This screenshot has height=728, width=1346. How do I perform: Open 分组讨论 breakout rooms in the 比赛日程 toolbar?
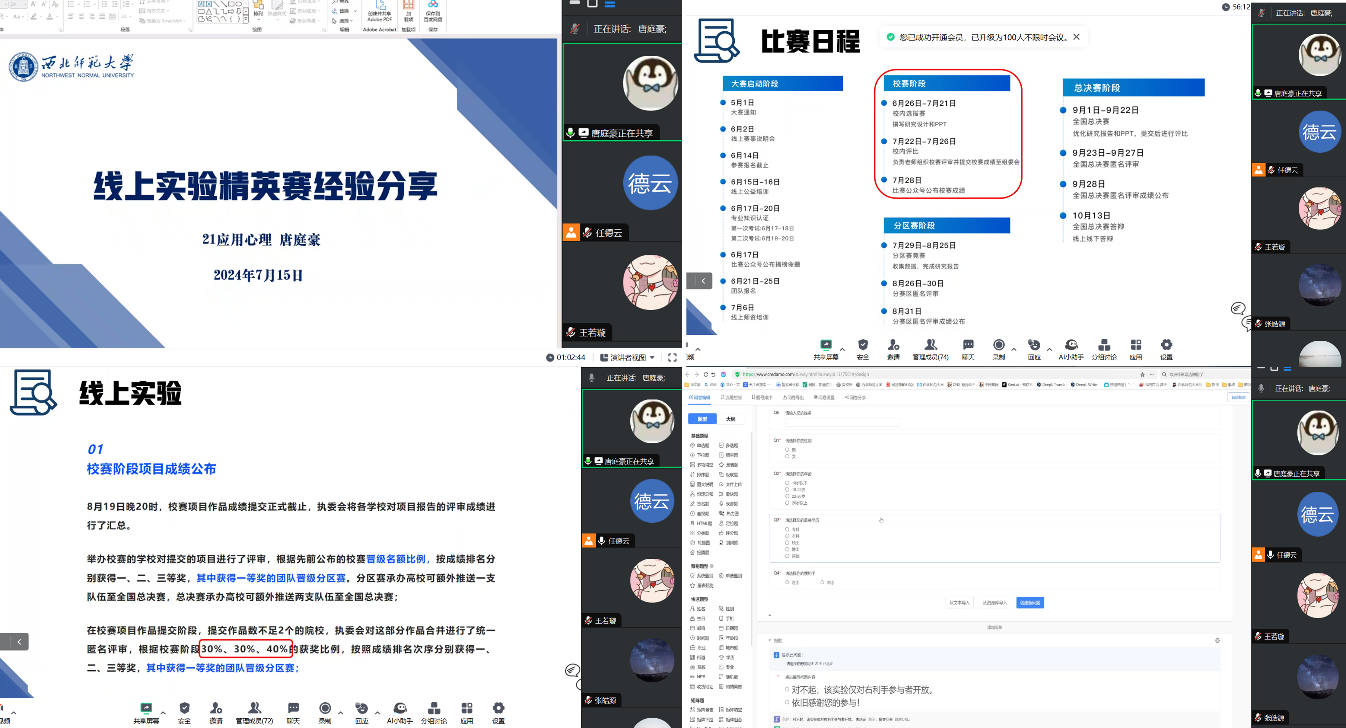[1103, 346]
